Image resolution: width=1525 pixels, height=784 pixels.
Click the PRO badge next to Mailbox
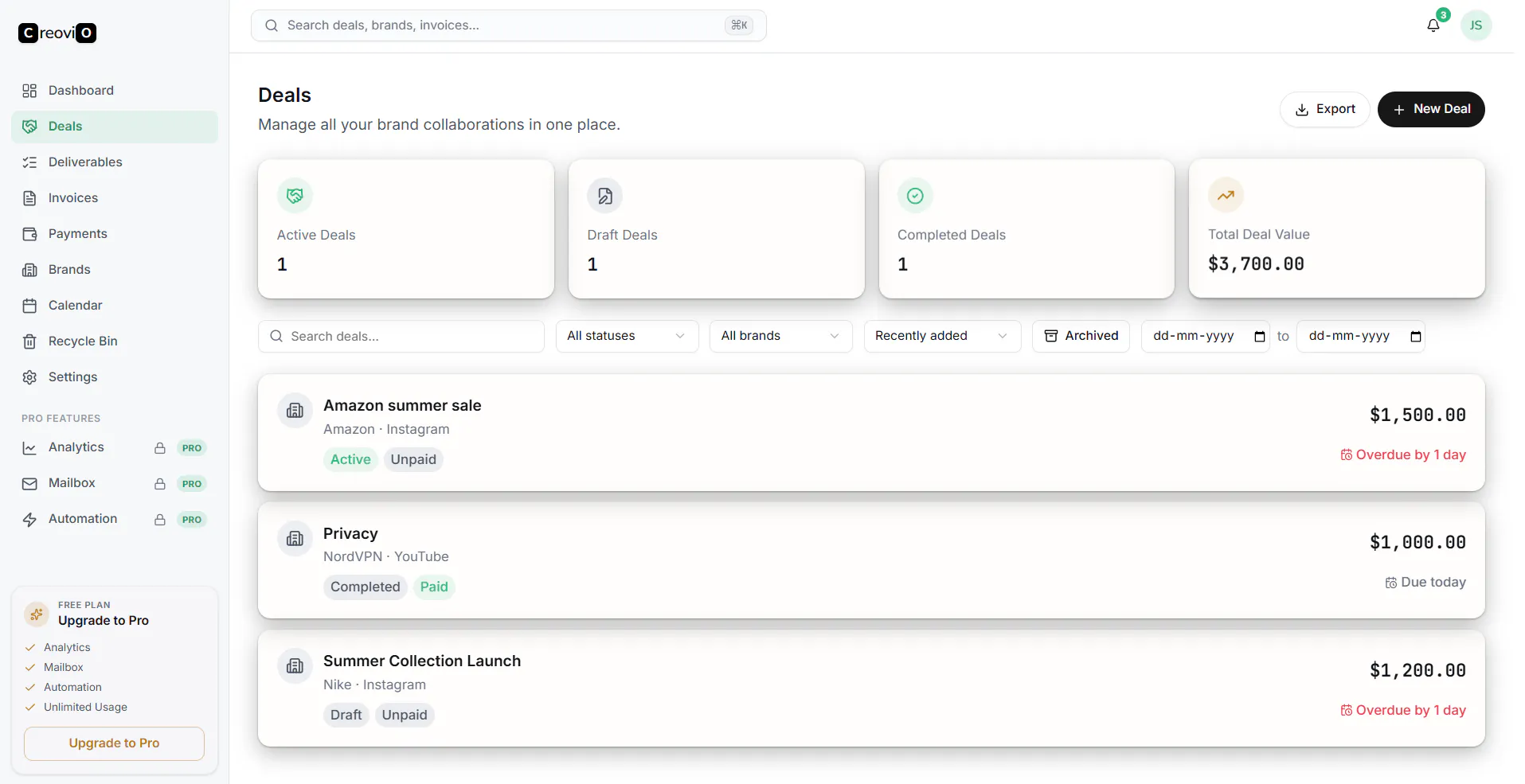(191, 484)
